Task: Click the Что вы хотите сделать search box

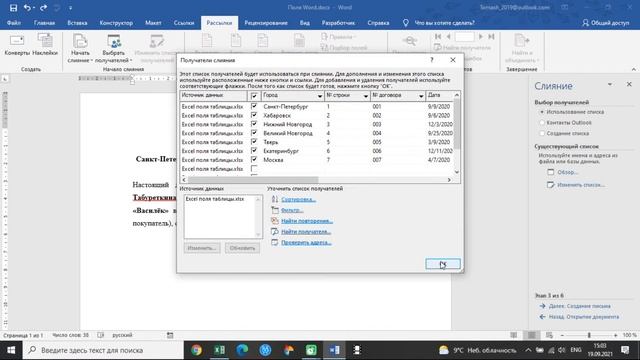Action: click(444, 23)
